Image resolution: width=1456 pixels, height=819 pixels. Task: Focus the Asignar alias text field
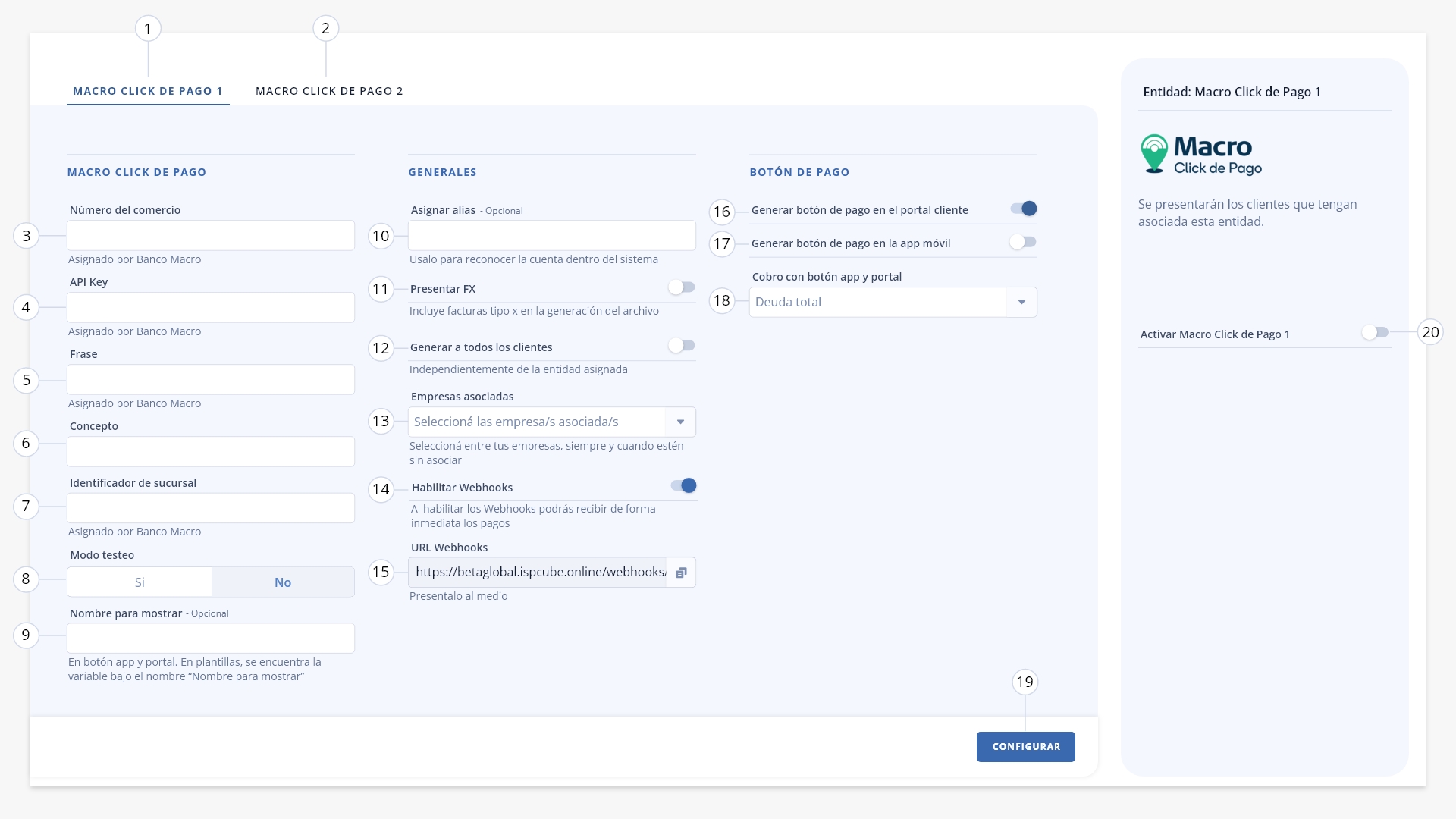click(x=551, y=236)
